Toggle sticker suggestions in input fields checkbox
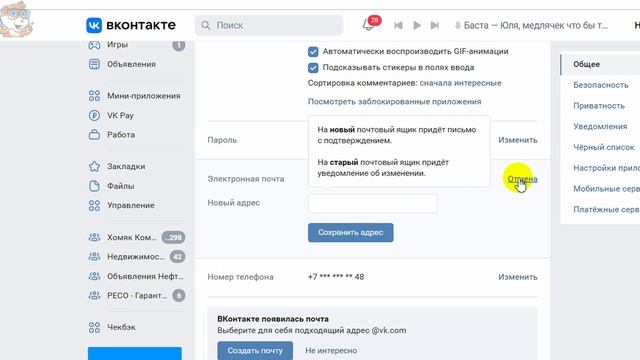Screen dimensions: 640x360 pyautogui.click(x=313, y=68)
